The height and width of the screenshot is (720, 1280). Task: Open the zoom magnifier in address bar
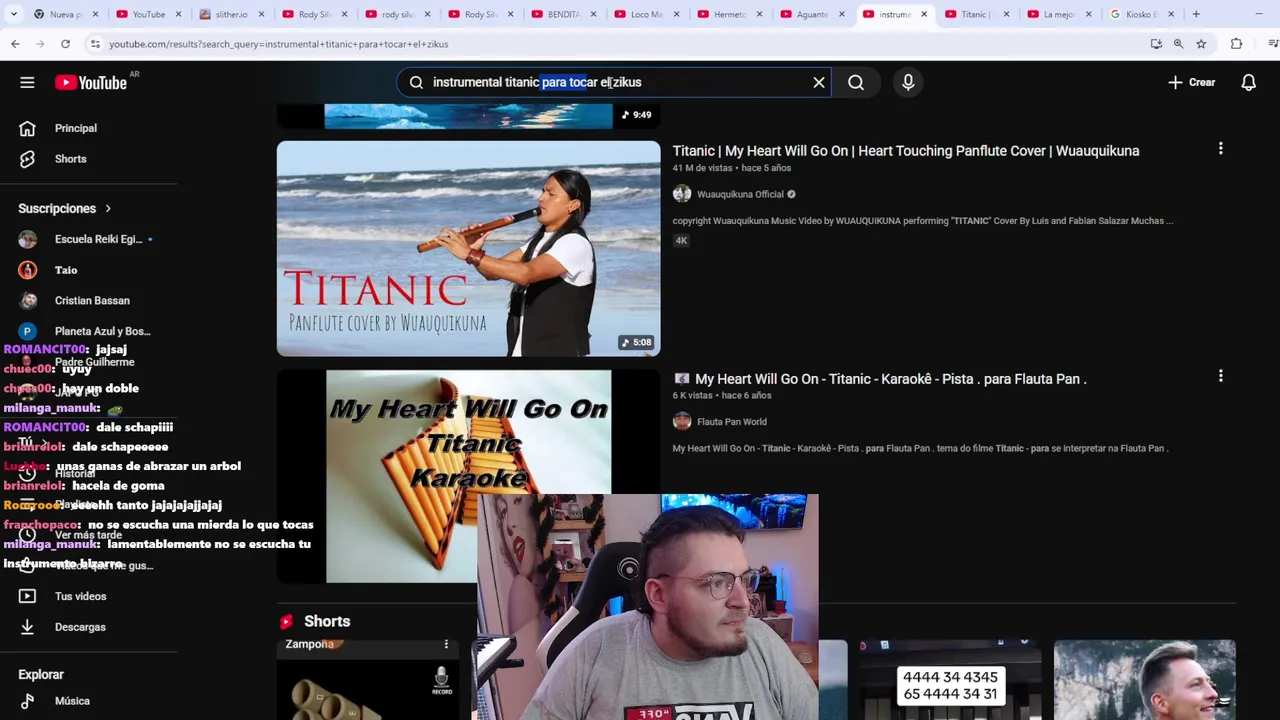(x=1178, y=44)
